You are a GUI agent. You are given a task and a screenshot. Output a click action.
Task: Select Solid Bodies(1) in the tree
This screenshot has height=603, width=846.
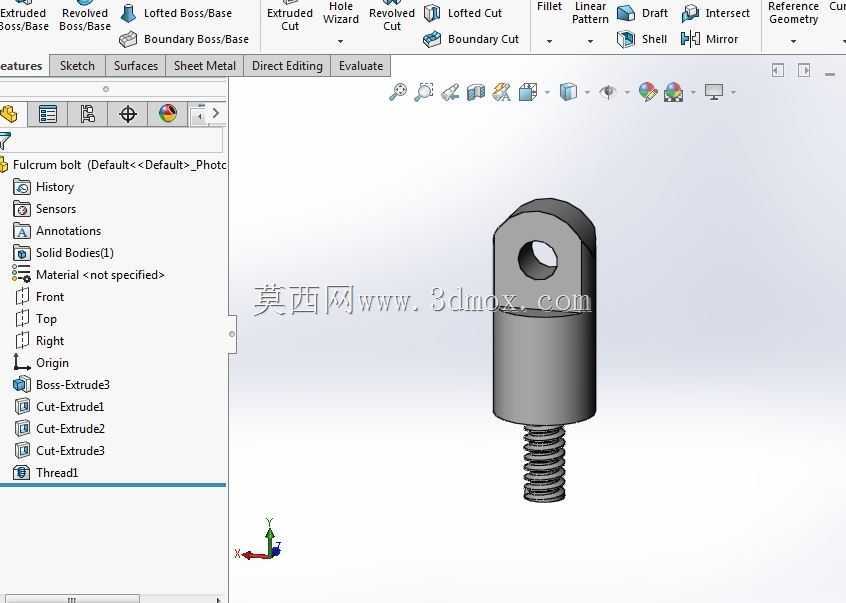tap(63, 252)
